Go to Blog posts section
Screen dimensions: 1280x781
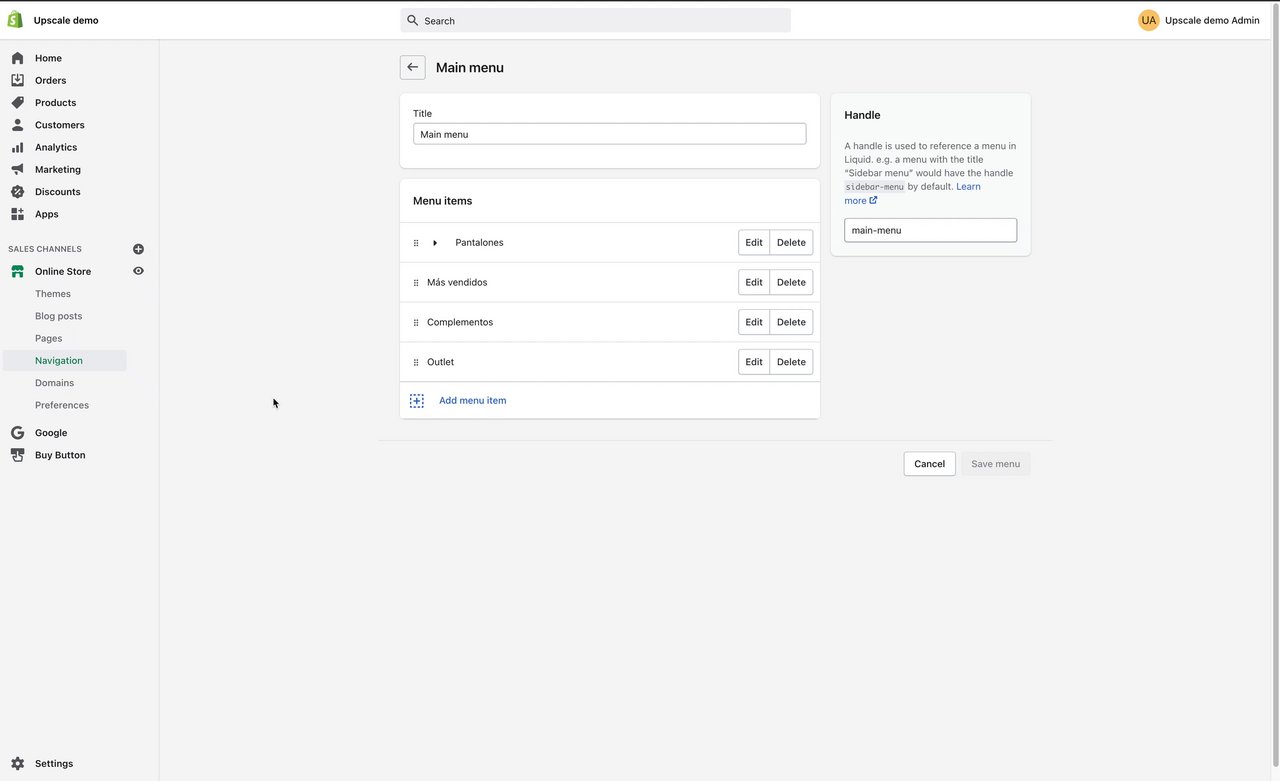point(59,316)
